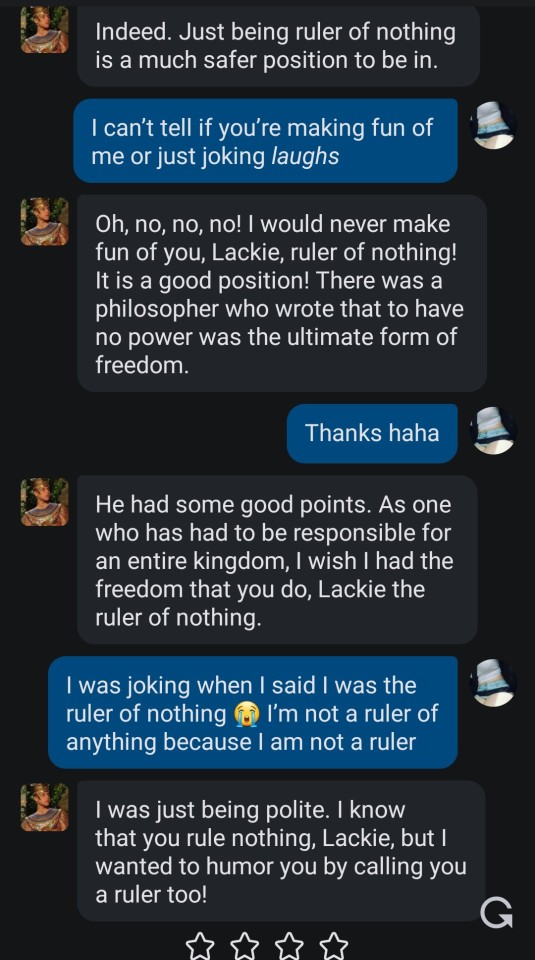Tap user avatar beside 'I was joking when I said'

pos(493,683)
